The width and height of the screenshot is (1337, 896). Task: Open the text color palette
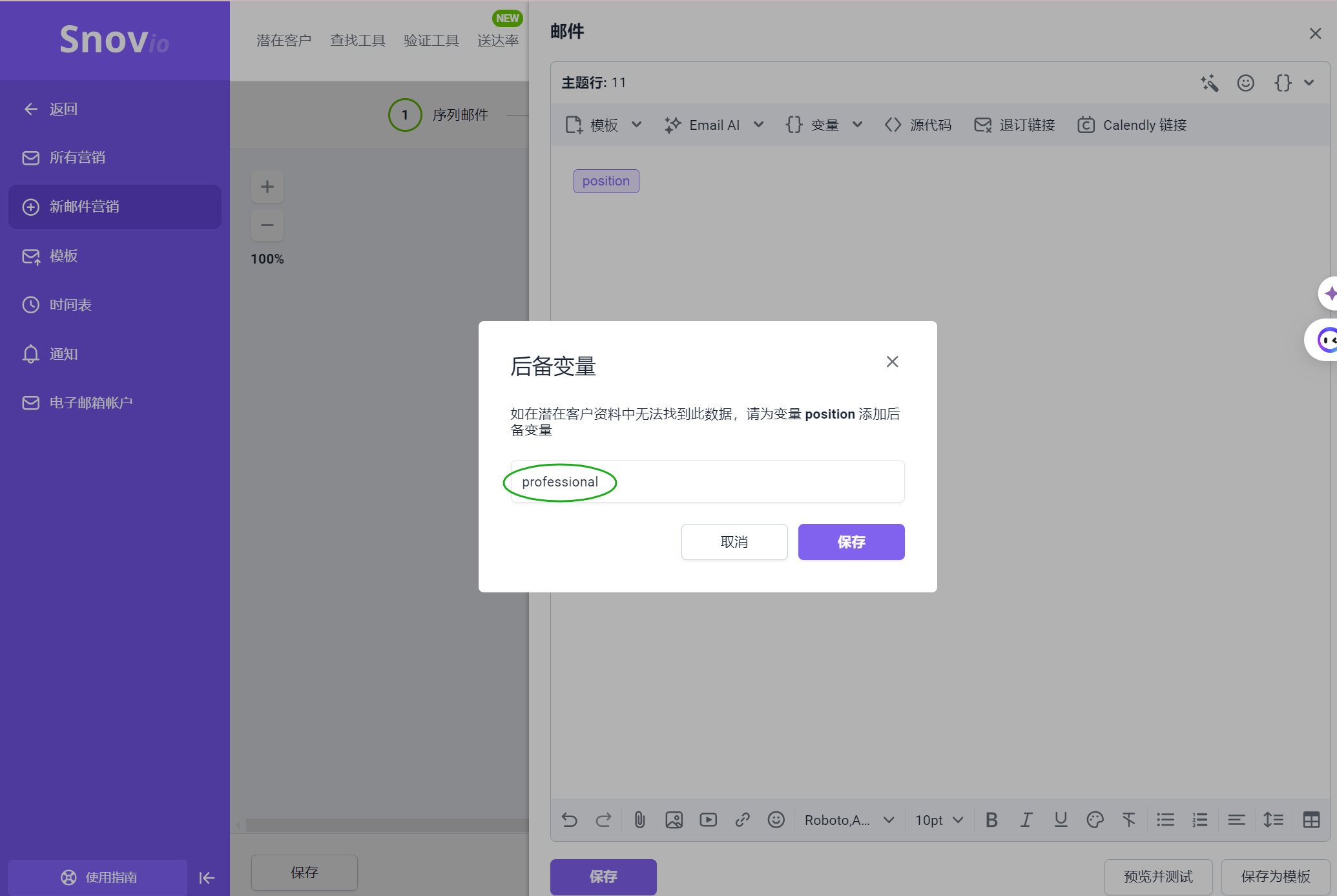click(1095, 820)
